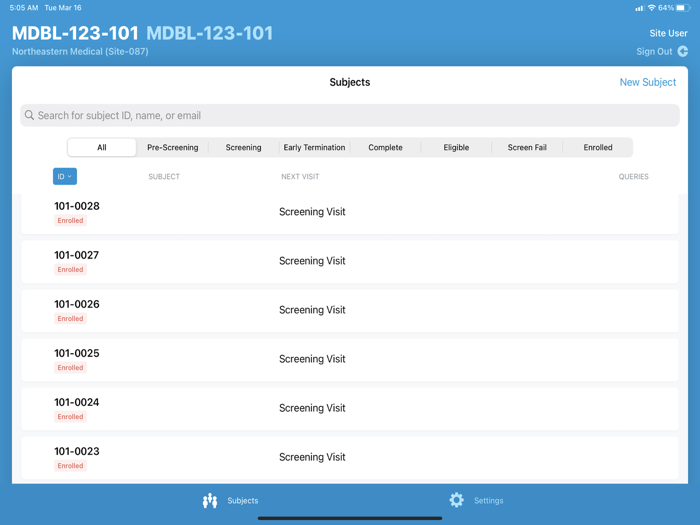Screen dimensions: 700x525
Task: Select Screening Visit for 101-0028
Action: click(312, 212)
